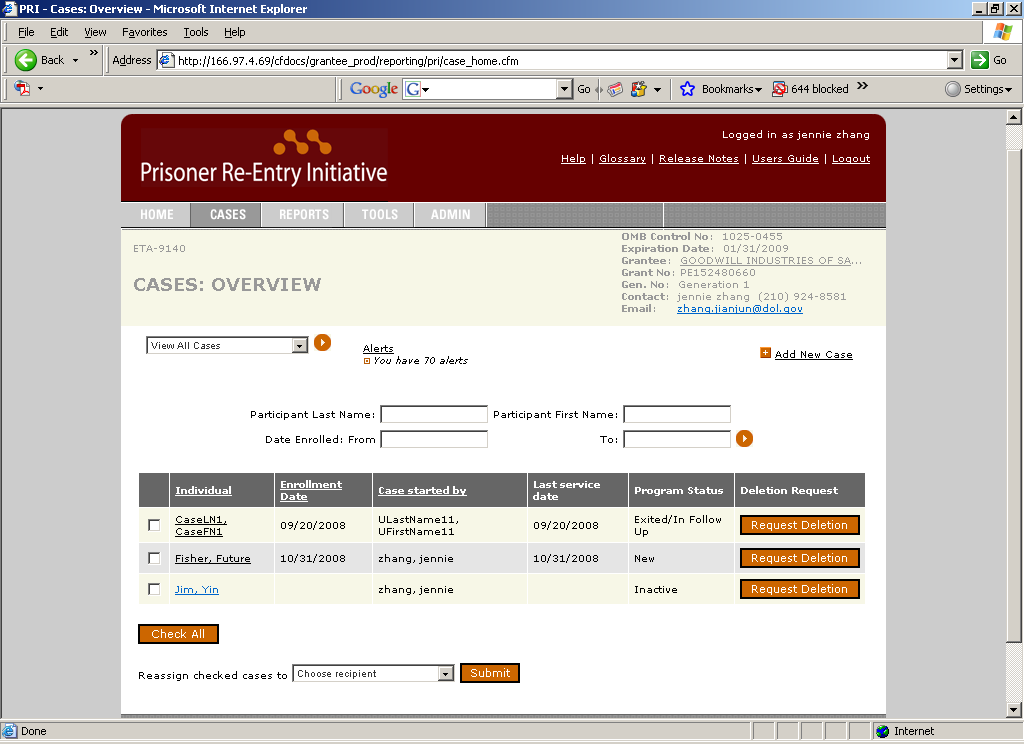Open the Goodwill Industries grantee link
The height and width of the screenshot is (744, 1024).
click(771, 261)
